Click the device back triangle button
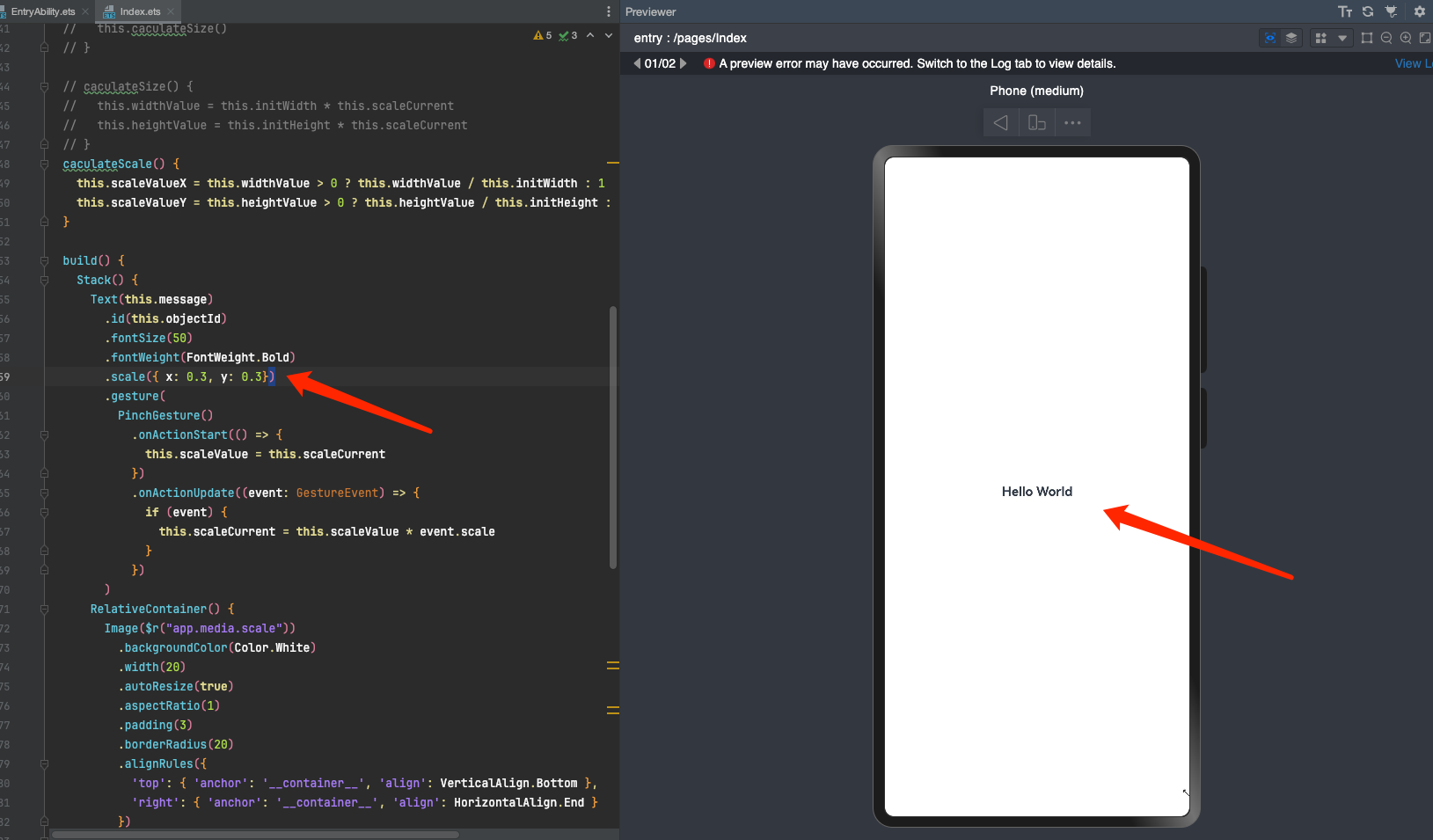Viewport: 1433px width, 840px height. tap(1000, 122)
